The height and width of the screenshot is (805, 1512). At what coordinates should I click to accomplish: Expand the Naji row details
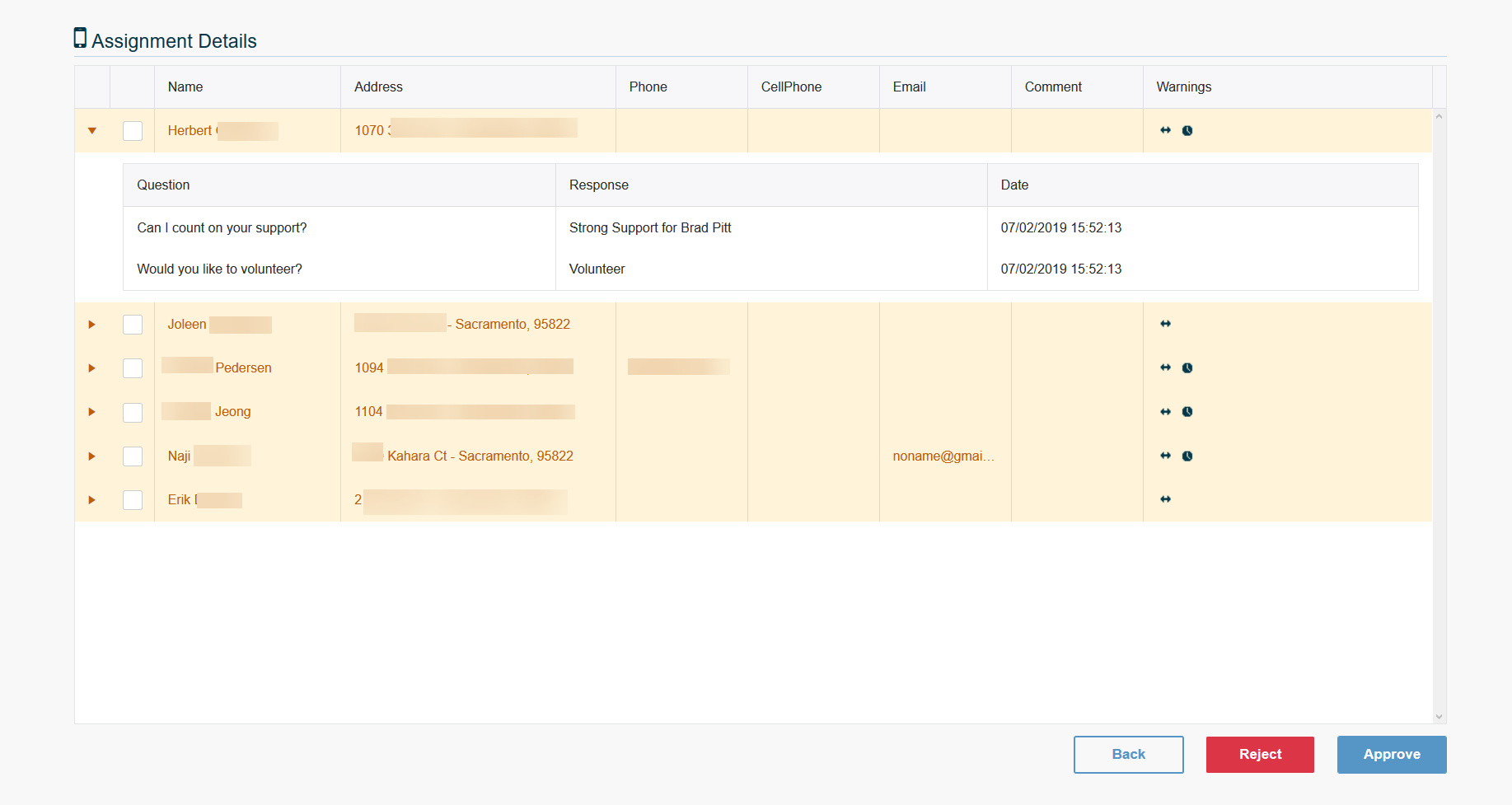click(x=92, y=456)
